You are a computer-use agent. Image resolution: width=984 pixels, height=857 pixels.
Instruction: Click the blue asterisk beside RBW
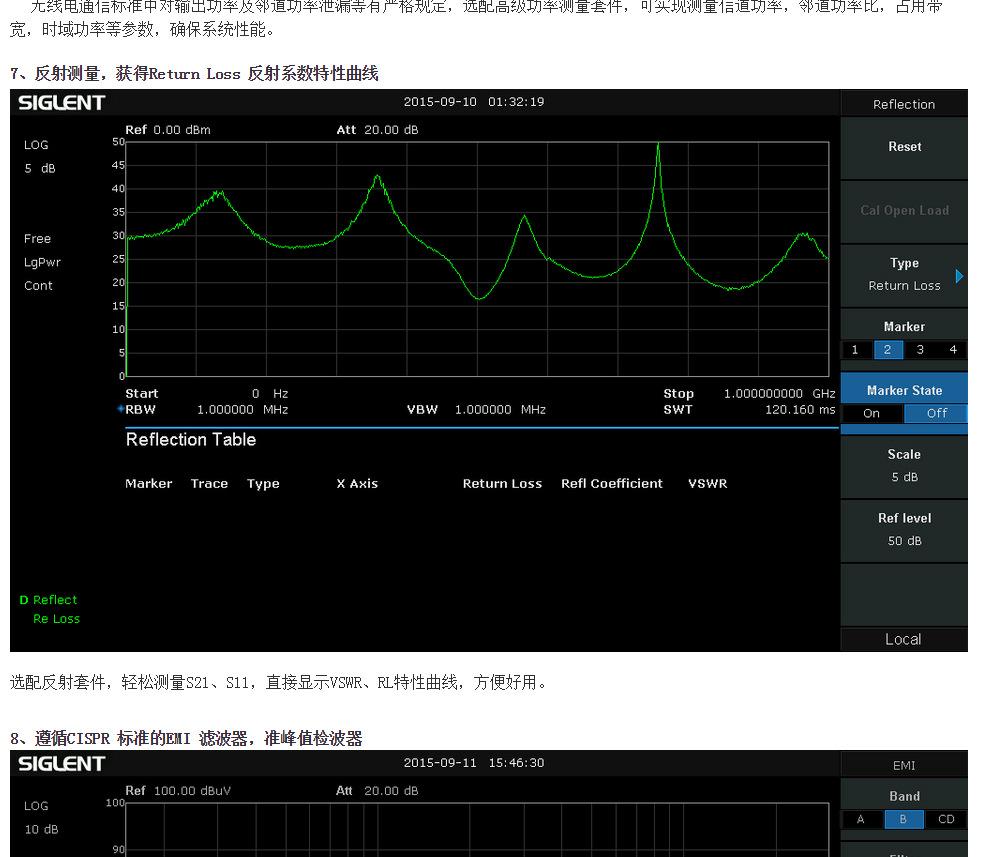[121, 409]
